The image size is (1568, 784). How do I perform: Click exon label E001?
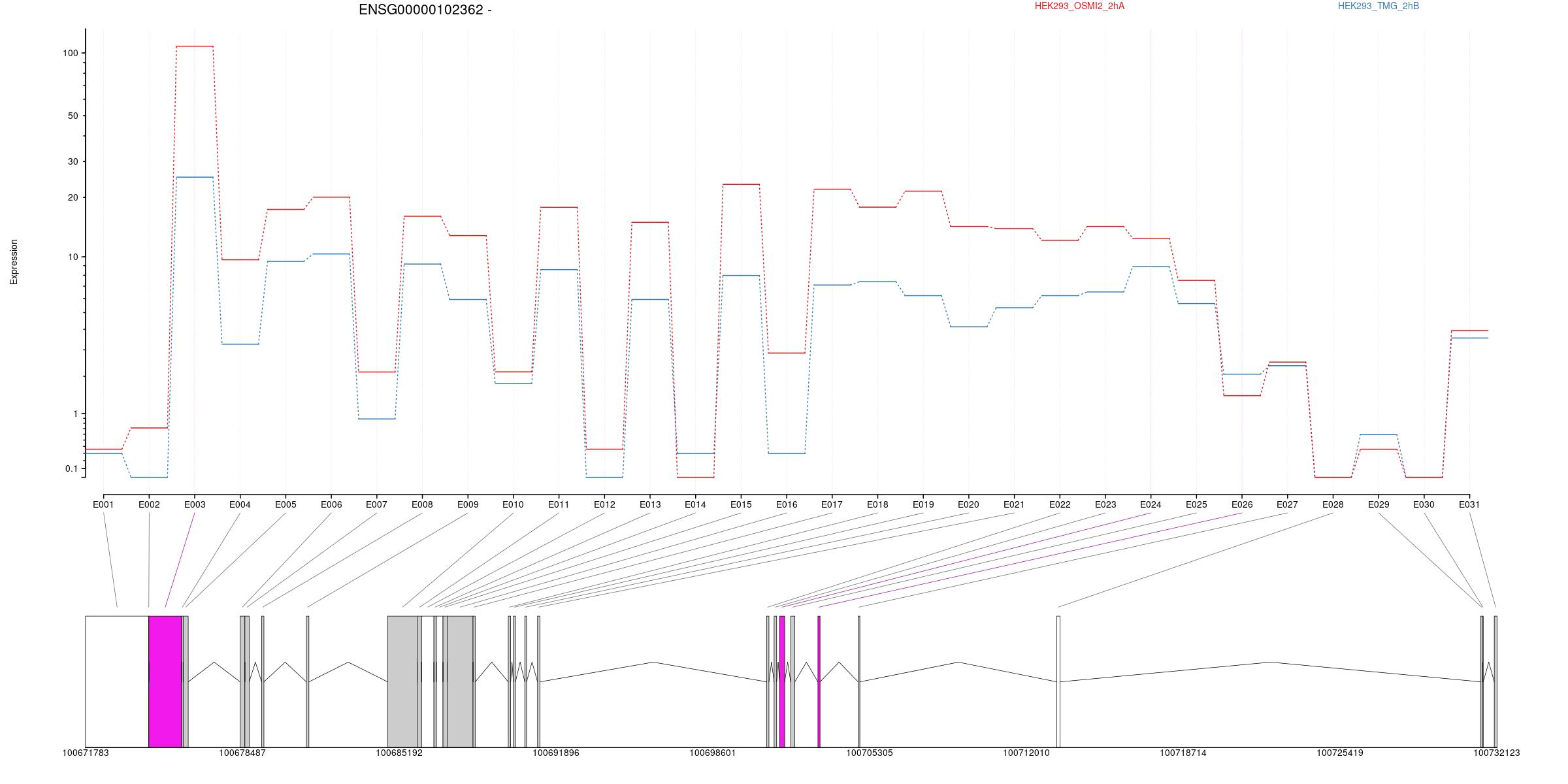click(x=103, y=505)
